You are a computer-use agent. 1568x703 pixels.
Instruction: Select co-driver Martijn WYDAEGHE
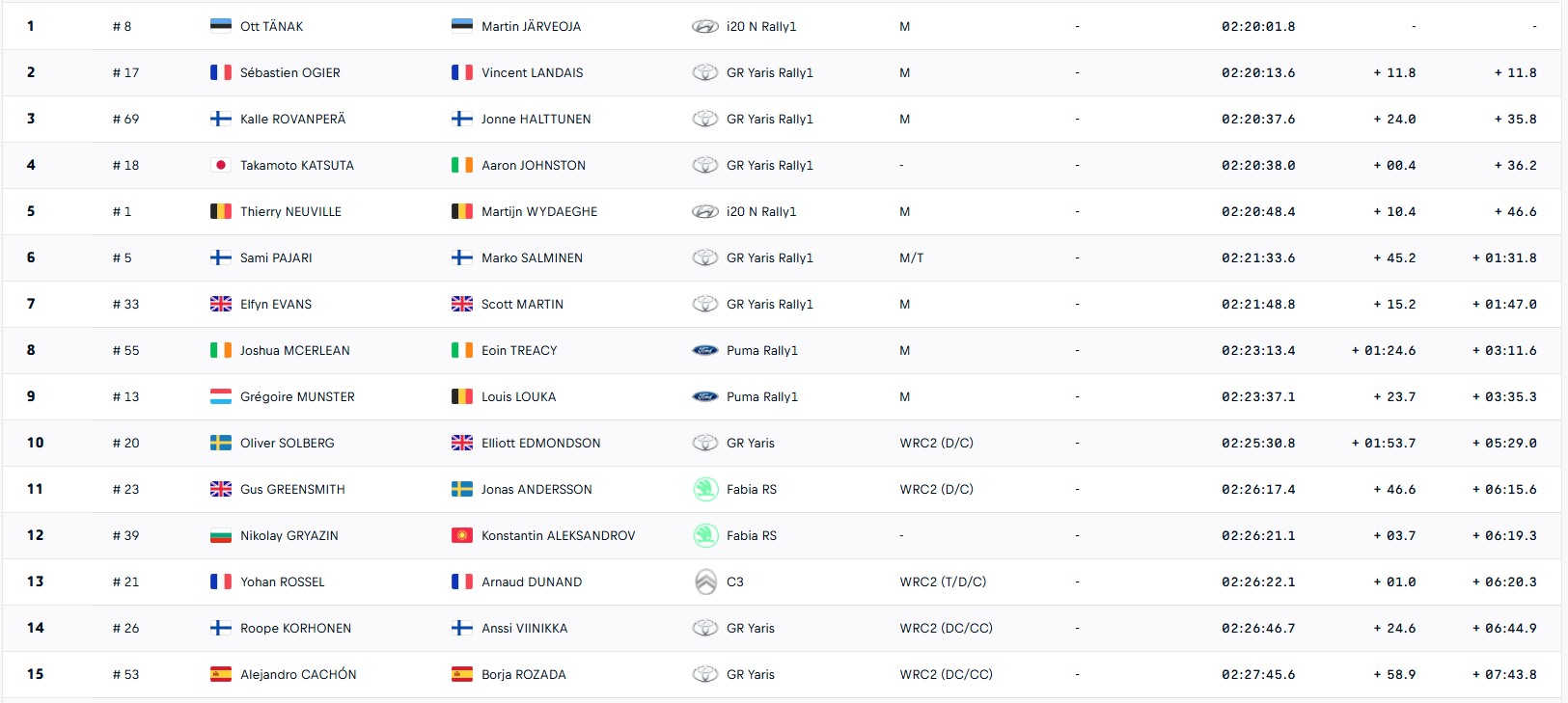[539, 211]
